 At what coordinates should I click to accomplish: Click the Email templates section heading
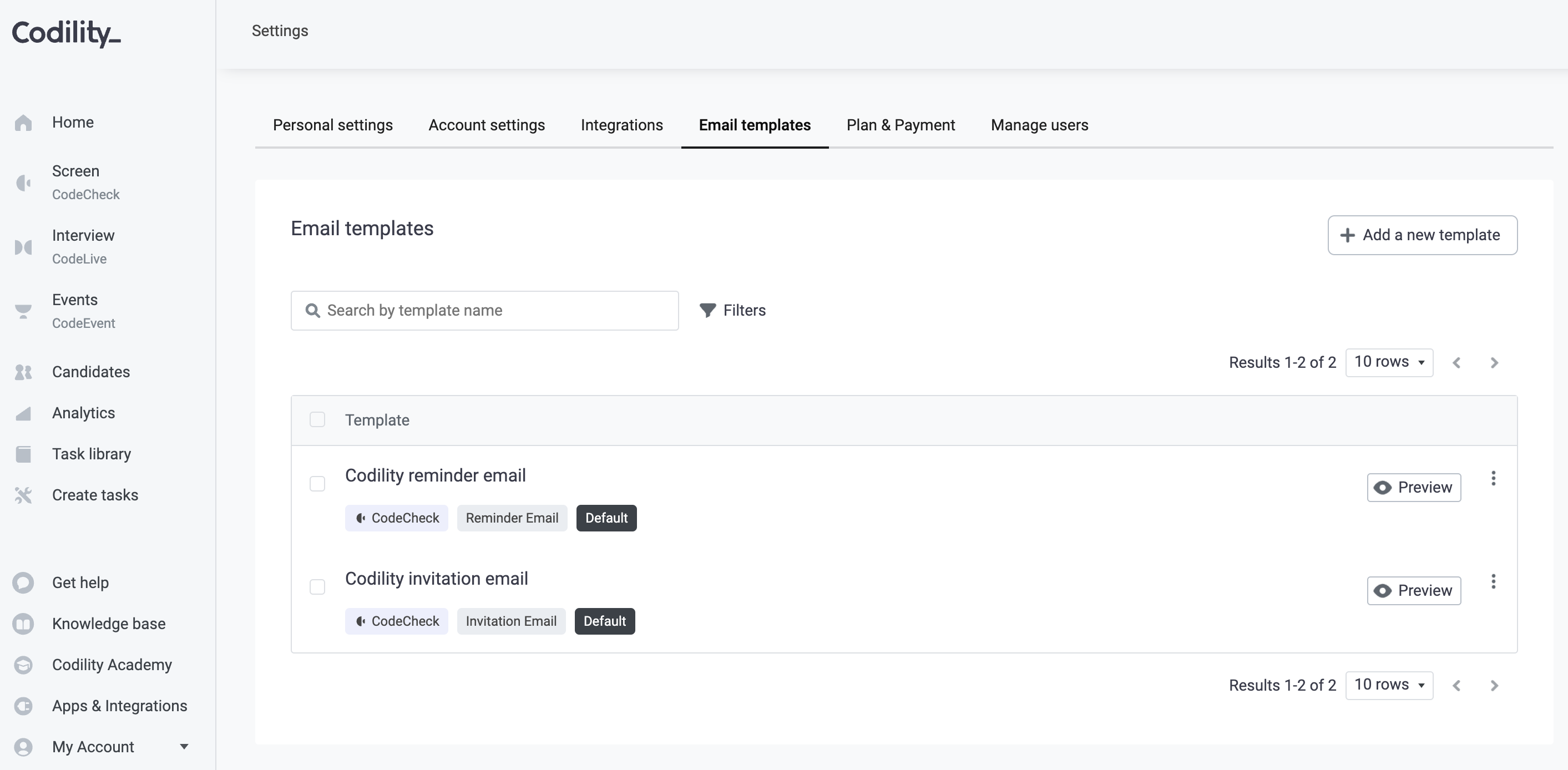tap(362, 228)
